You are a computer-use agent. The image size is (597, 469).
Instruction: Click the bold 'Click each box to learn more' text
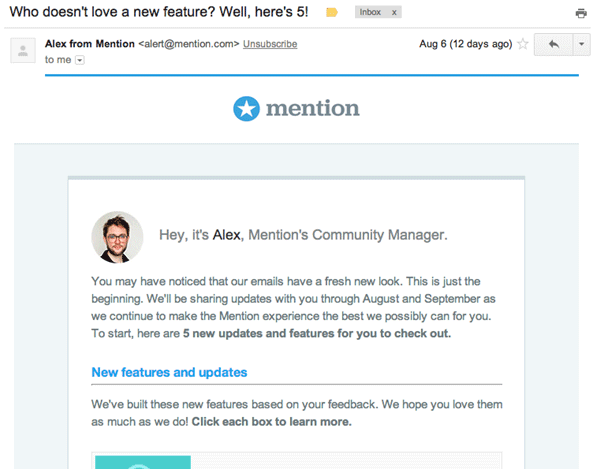[271, 421]
